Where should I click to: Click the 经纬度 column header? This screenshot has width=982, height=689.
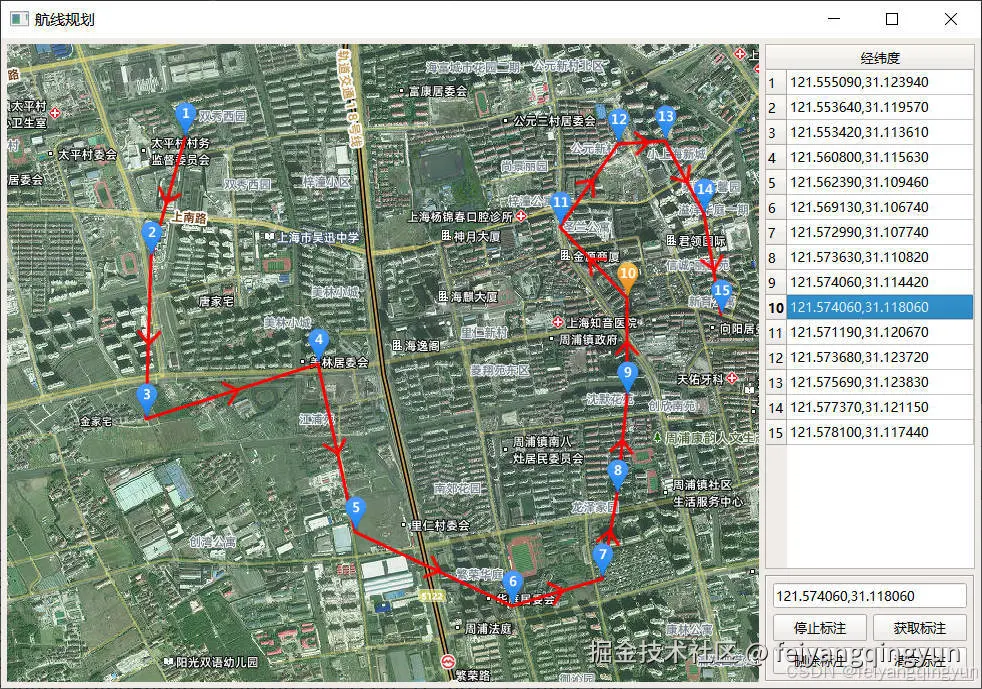point(880,58)
